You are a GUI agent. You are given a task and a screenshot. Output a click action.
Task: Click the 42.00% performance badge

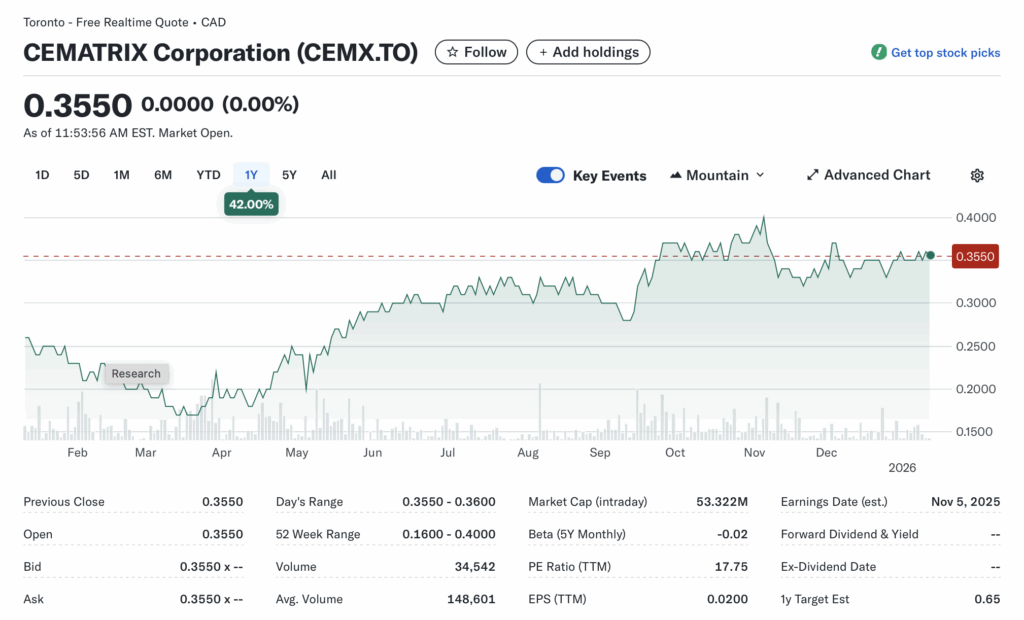pyautogui.click(x=251, y=203)
